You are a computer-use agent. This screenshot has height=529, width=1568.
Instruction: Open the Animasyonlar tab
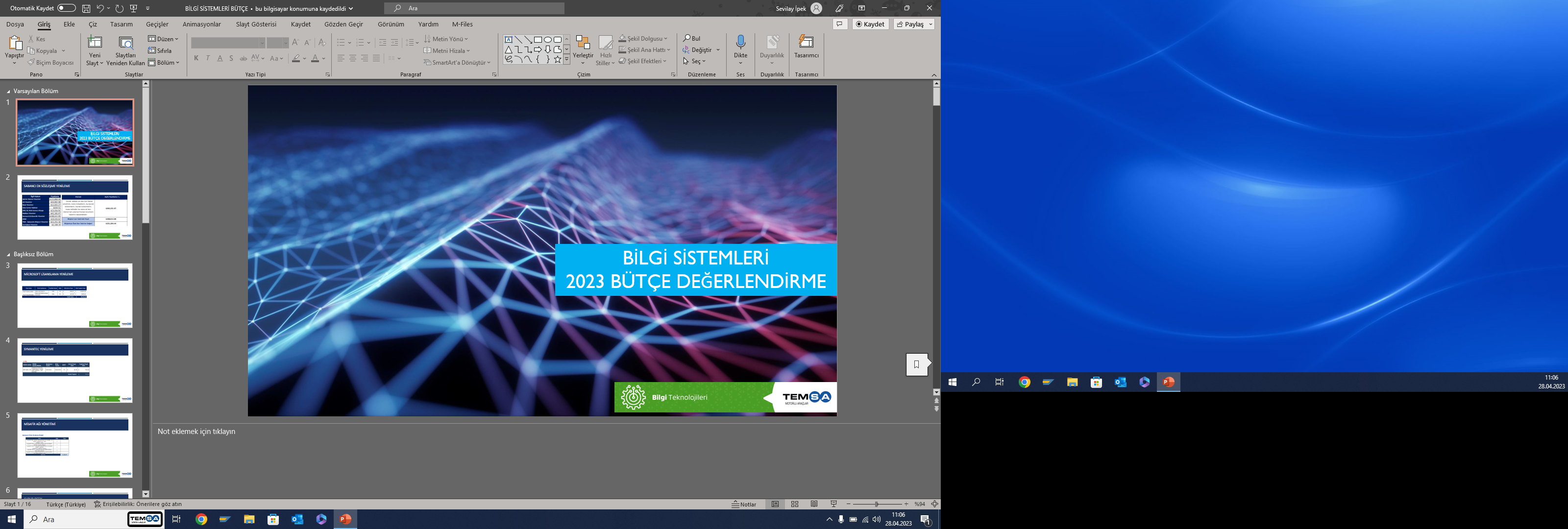coord(201,24)
